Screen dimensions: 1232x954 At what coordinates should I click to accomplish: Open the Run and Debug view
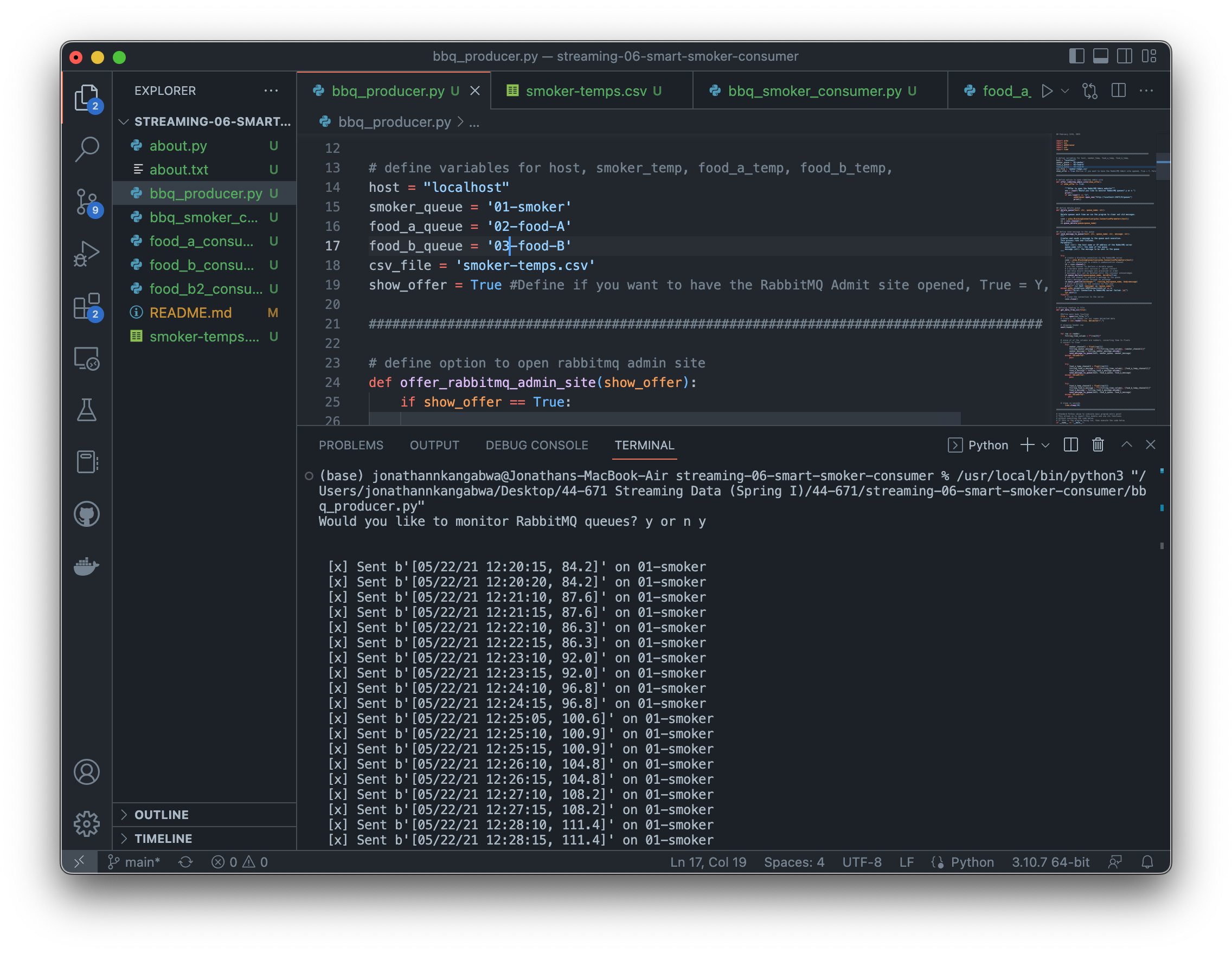[87, 253]
